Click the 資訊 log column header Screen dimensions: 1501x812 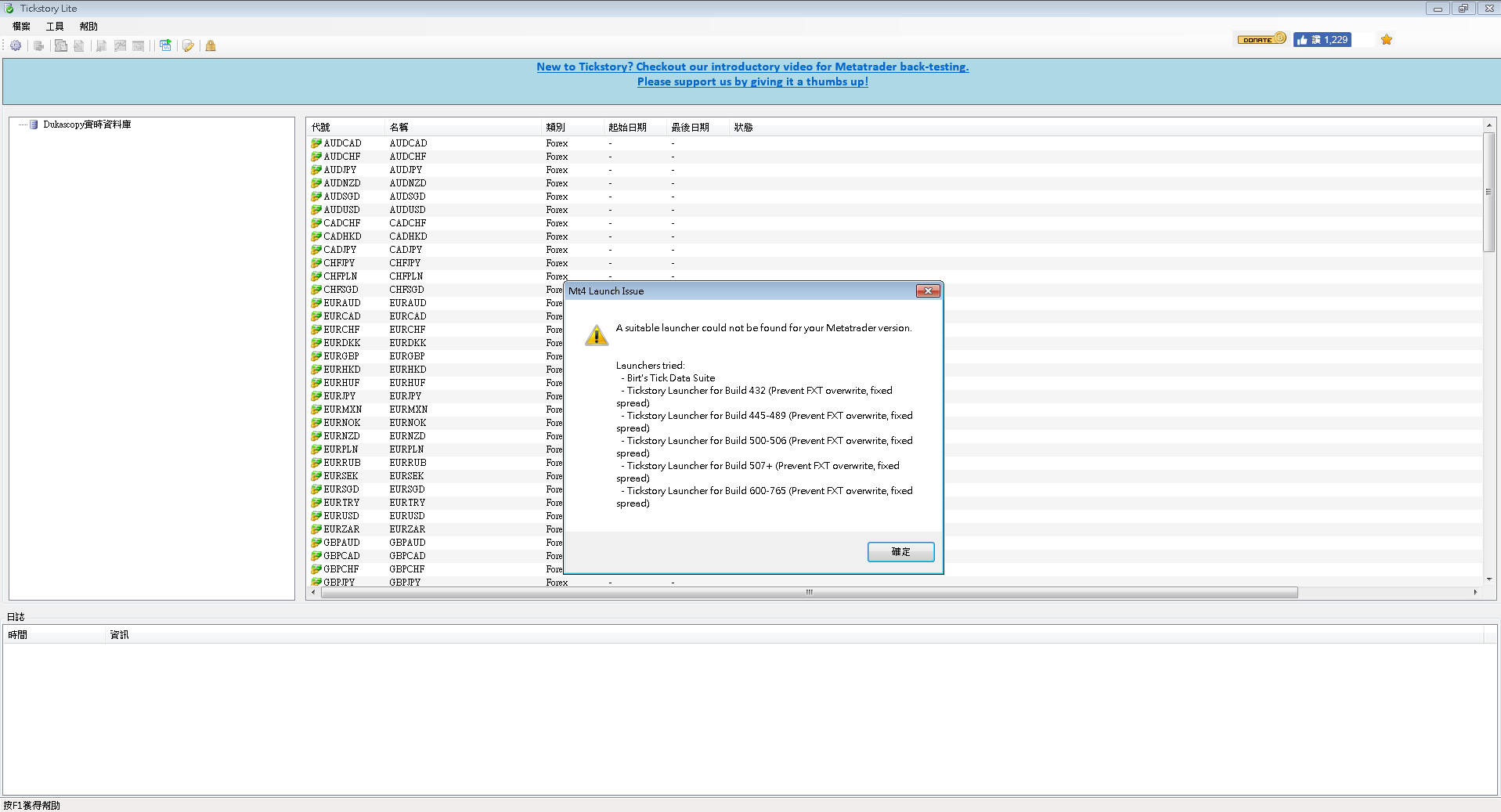pos(795,635)
